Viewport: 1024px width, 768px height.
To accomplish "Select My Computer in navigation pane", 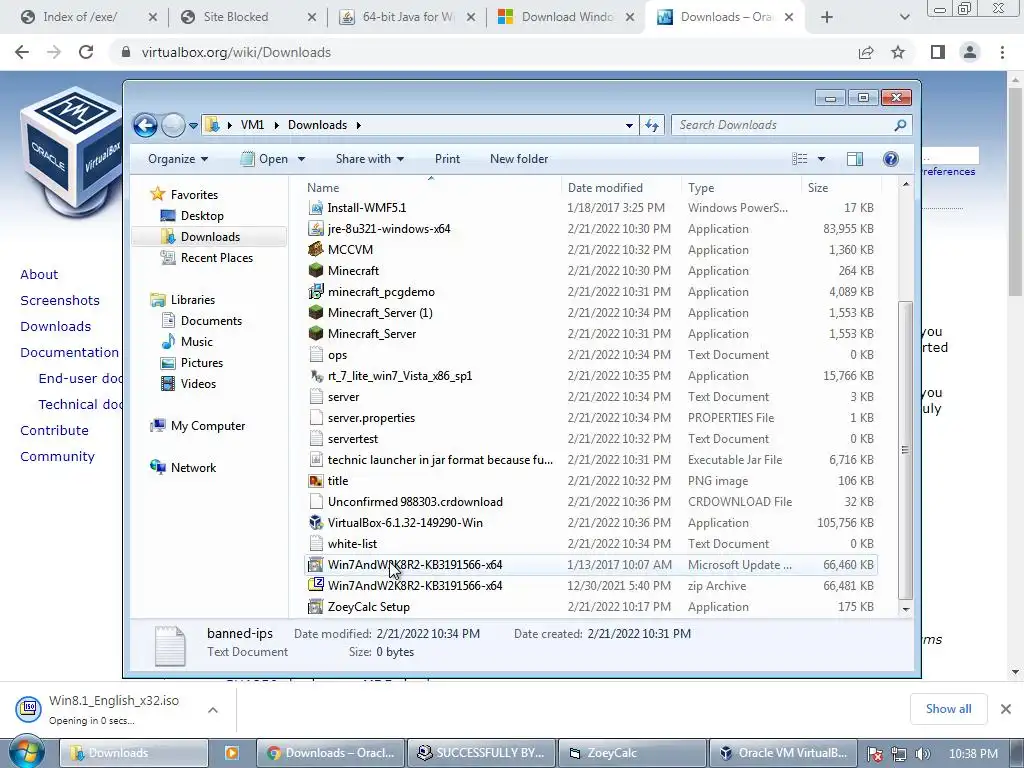I will pos(208,426).
